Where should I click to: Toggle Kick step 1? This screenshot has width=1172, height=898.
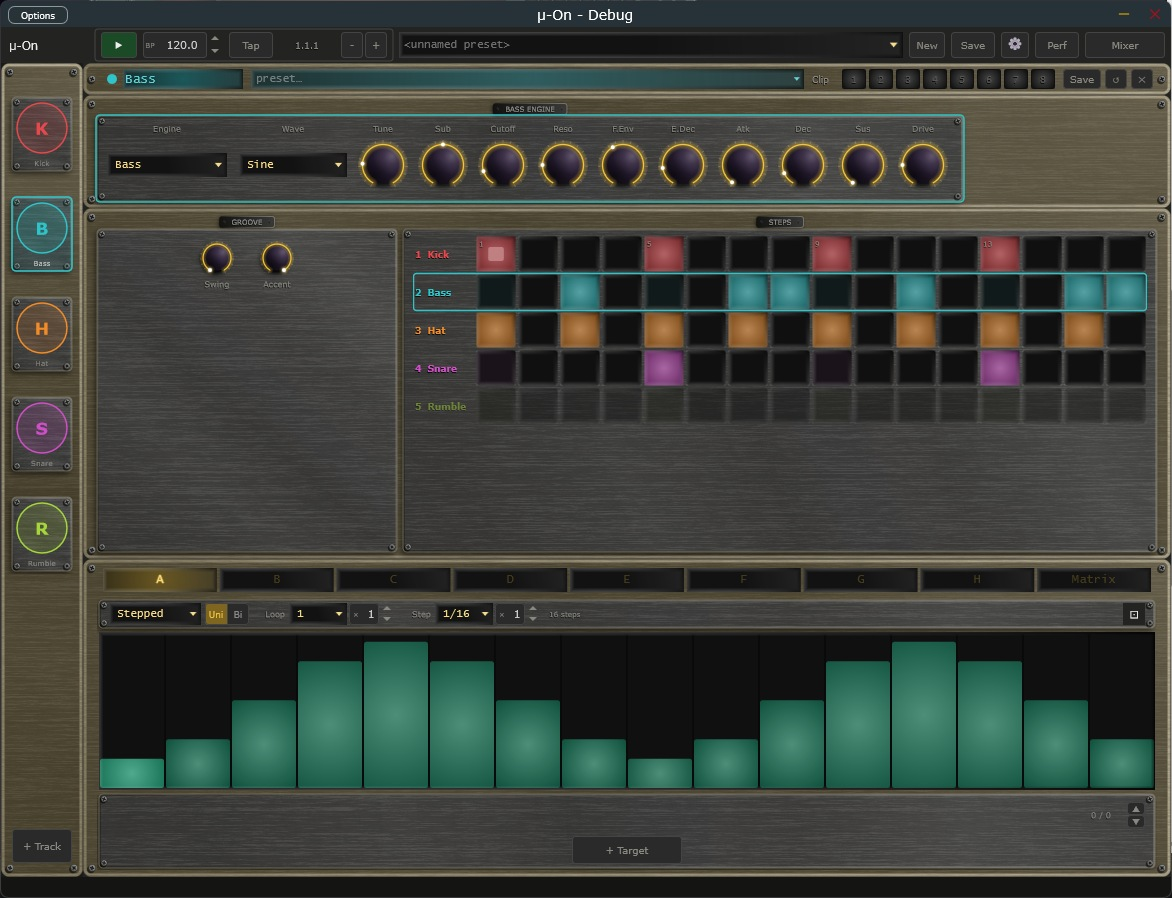click(496, 254)
